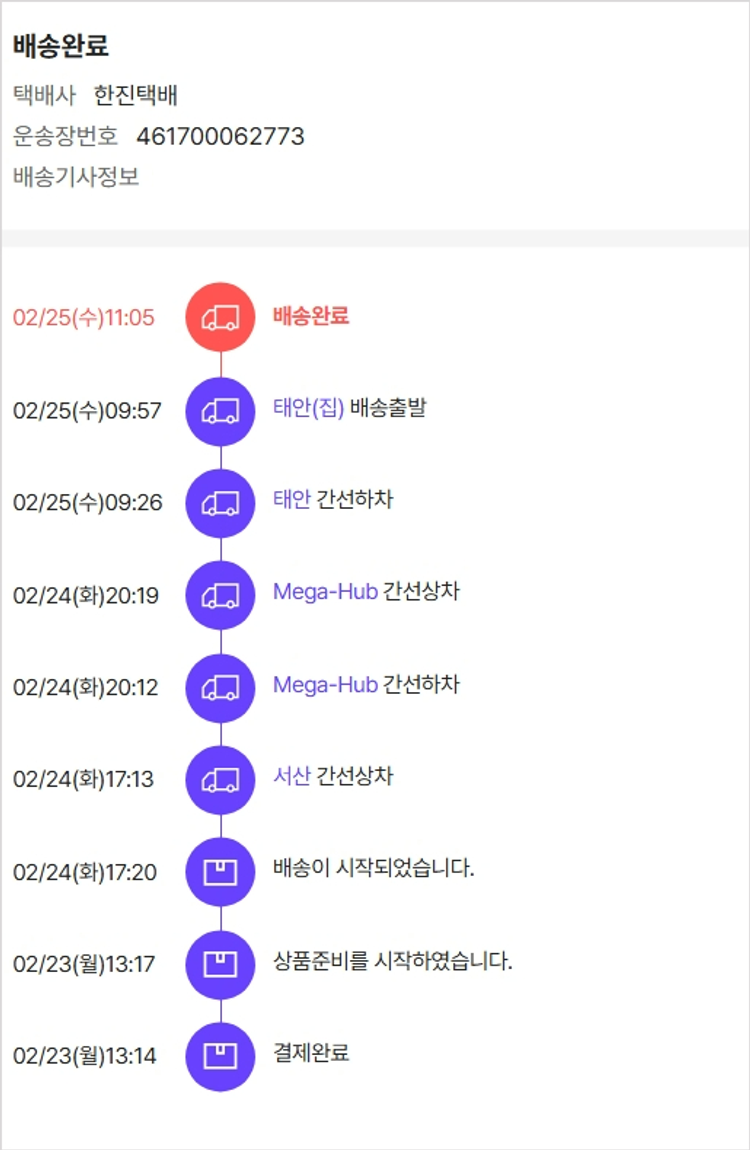Click the 02/25(수)11:05 timestamp
The height and width of the screenshot is (1150, 750).
pyautogui.click(x=84, y=318)
